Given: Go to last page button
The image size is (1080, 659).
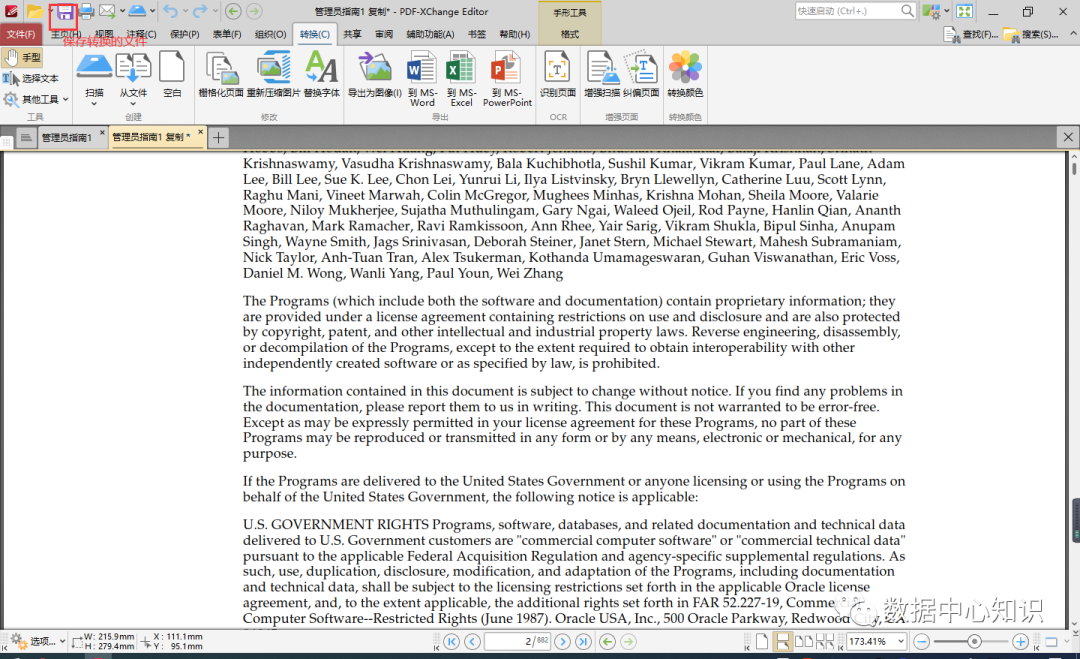Looking at the screenshot, I should tap(583, 642).
